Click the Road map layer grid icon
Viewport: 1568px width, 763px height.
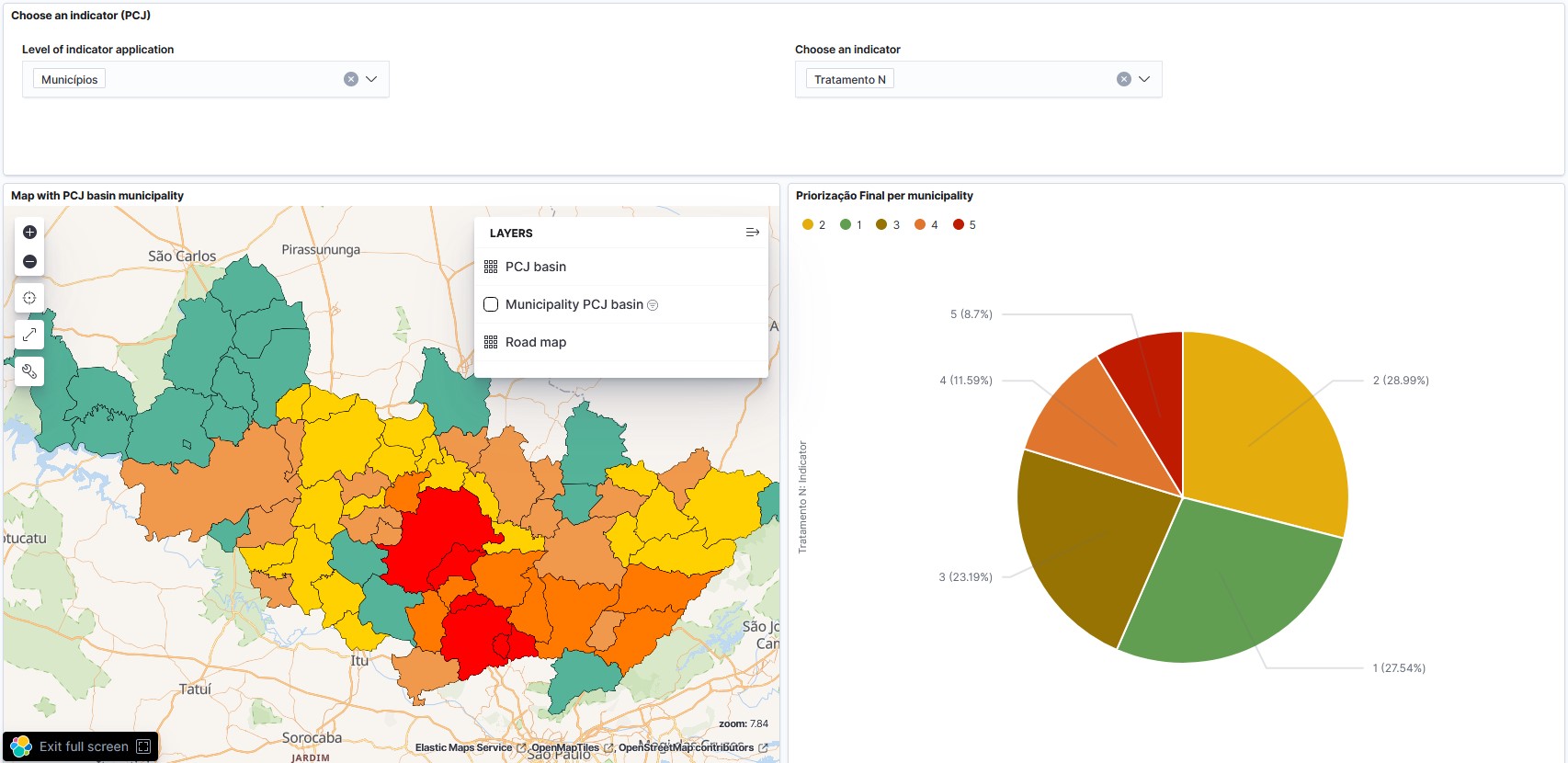(x=491, y=342)
